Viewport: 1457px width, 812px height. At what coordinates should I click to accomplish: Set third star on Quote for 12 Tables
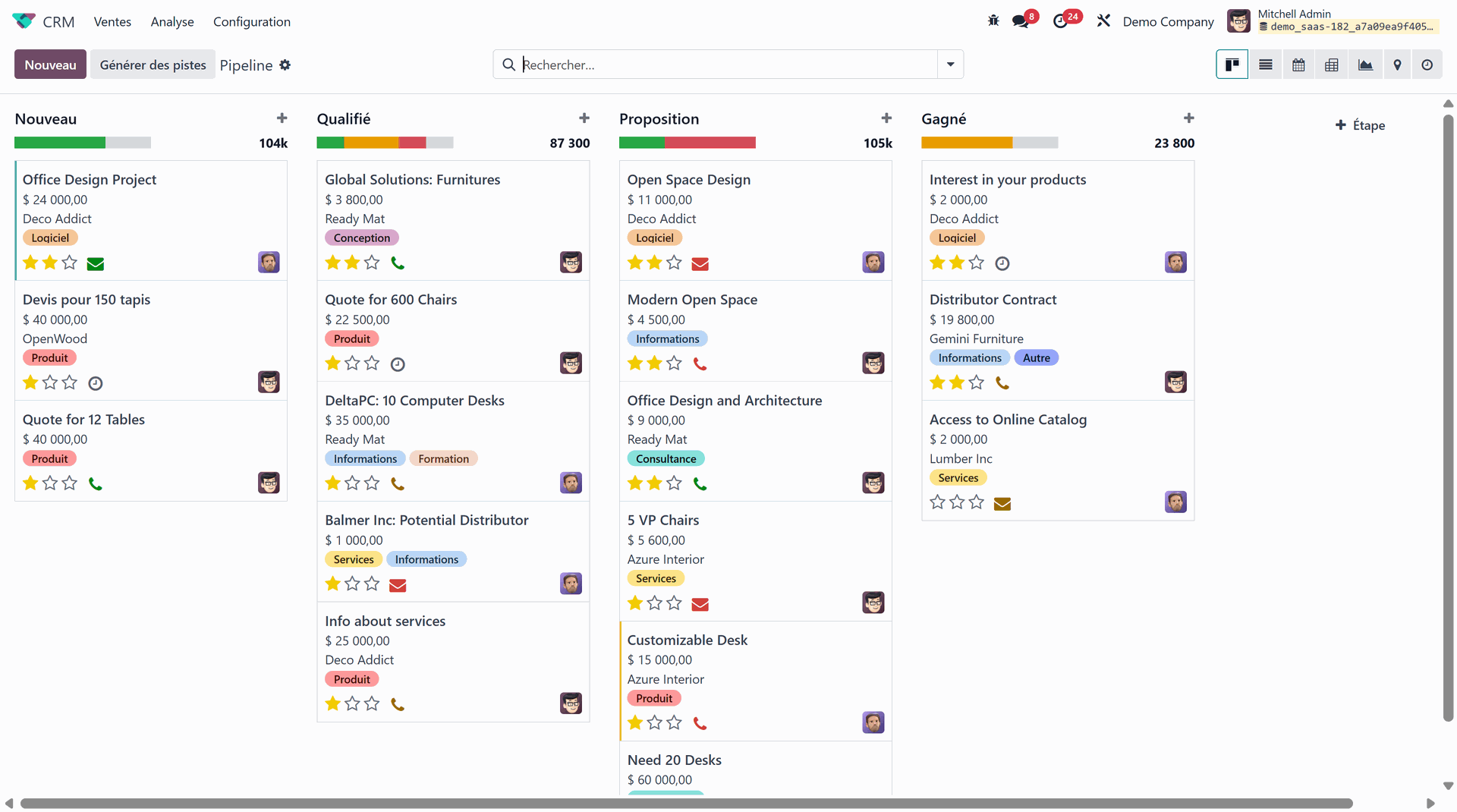70,483
